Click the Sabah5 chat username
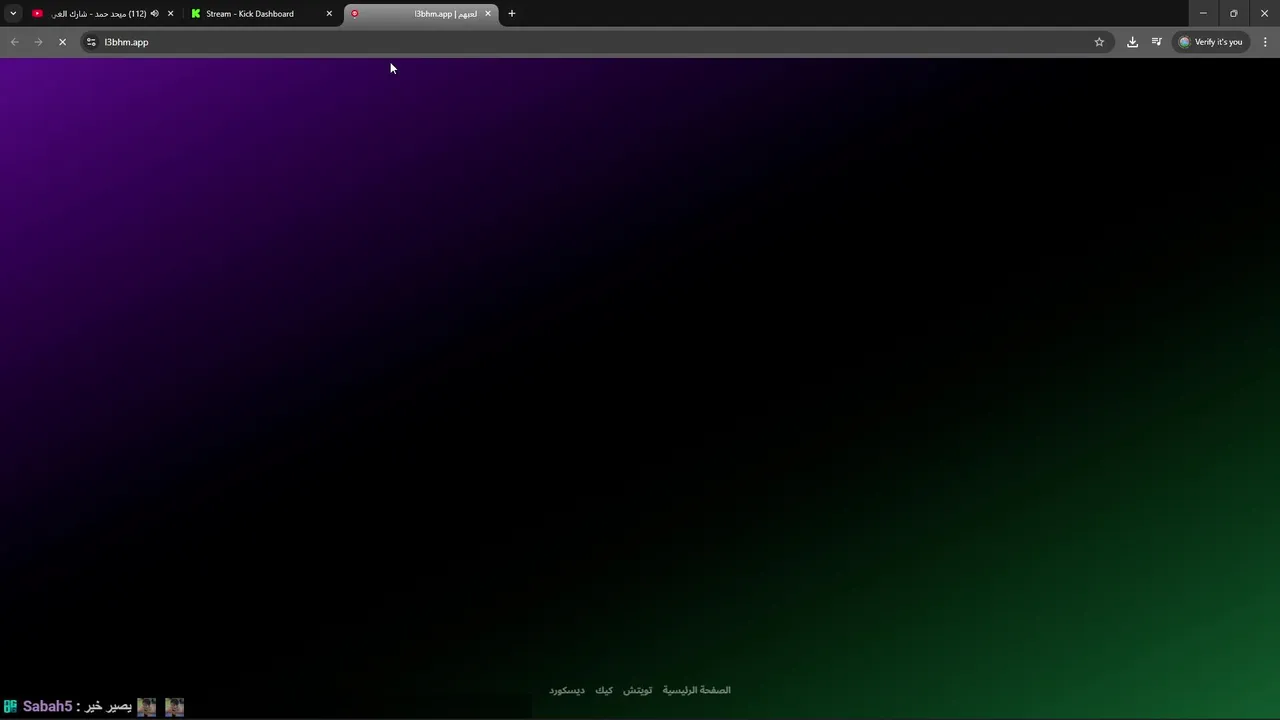 47,707
